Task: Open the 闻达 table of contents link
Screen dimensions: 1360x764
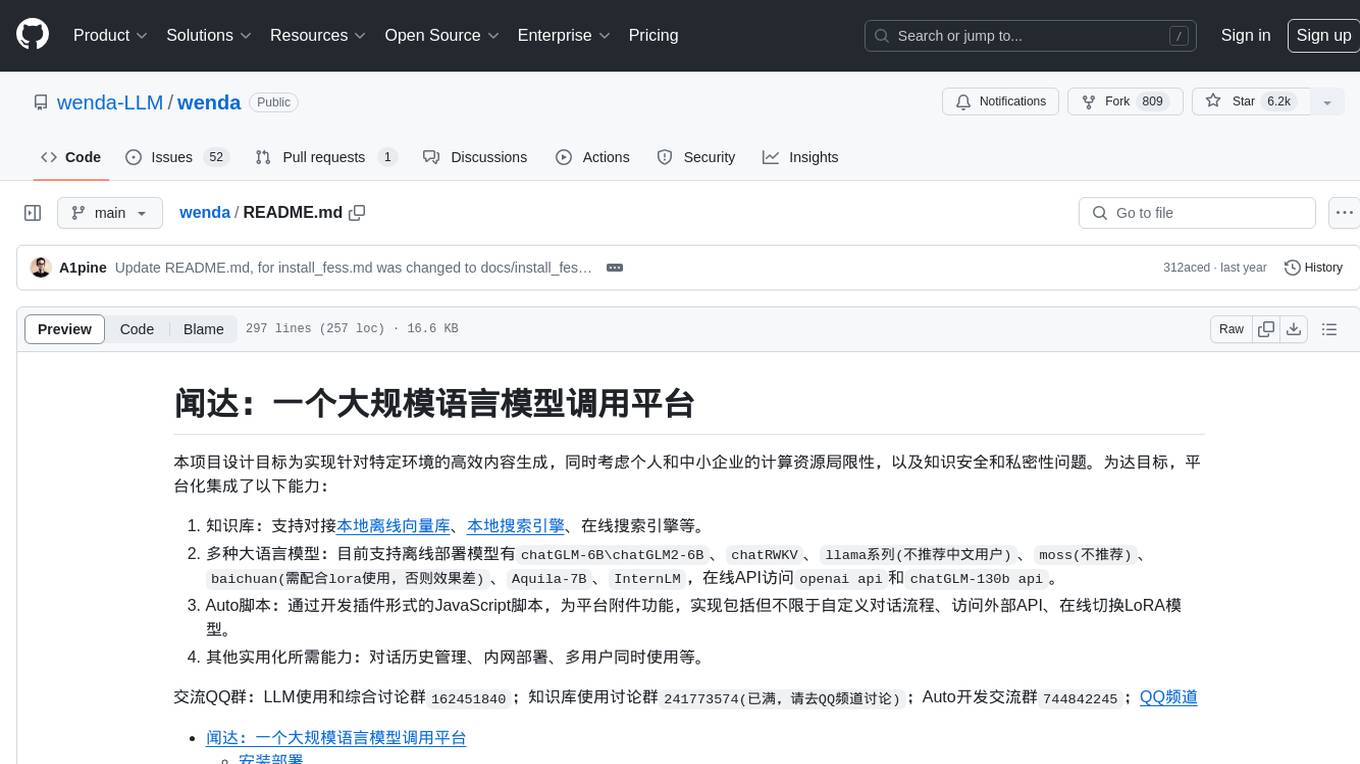Action: pyautogui.click(x=336, y=737)
